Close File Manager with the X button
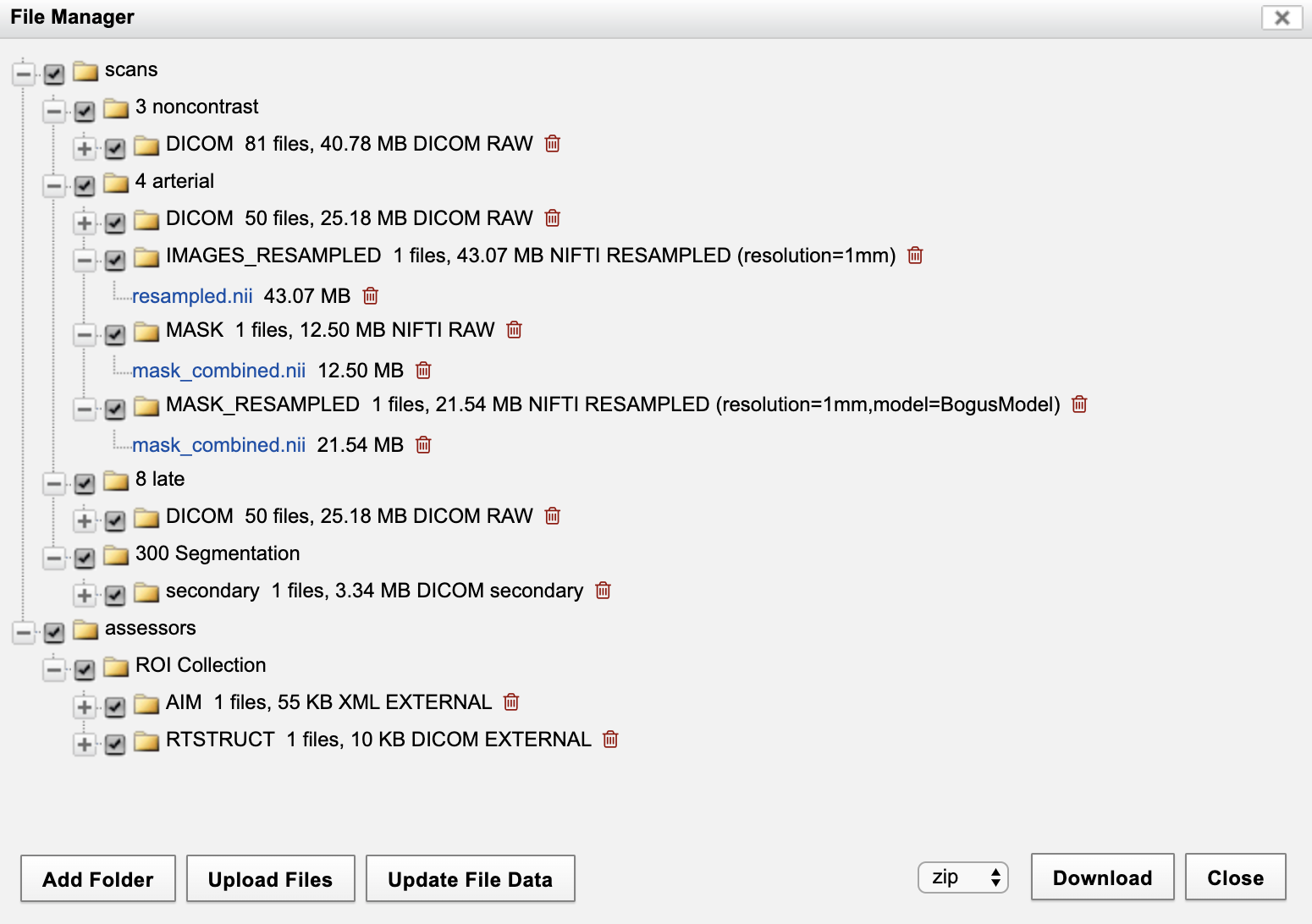 coord(1282,18)
